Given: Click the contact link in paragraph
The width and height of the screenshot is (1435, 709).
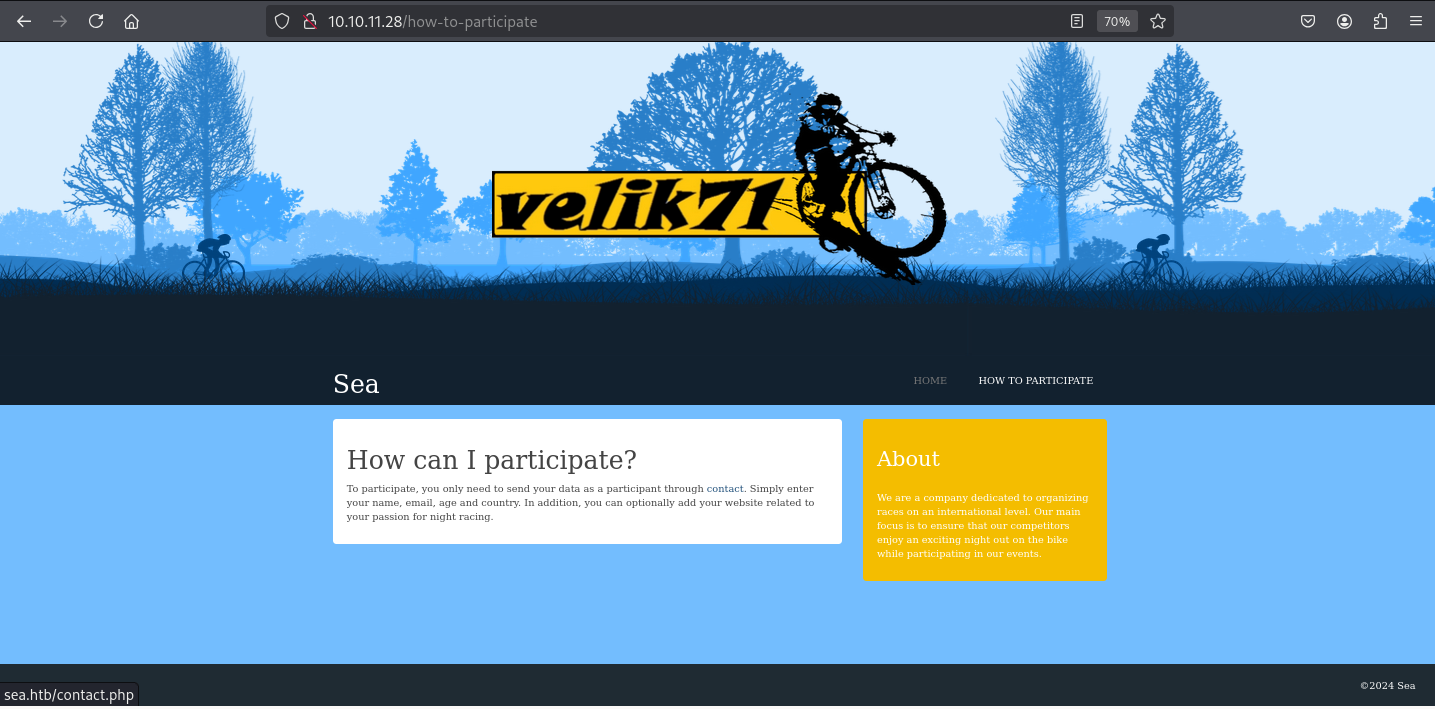Looking at the screenshot, I should 725,489.
